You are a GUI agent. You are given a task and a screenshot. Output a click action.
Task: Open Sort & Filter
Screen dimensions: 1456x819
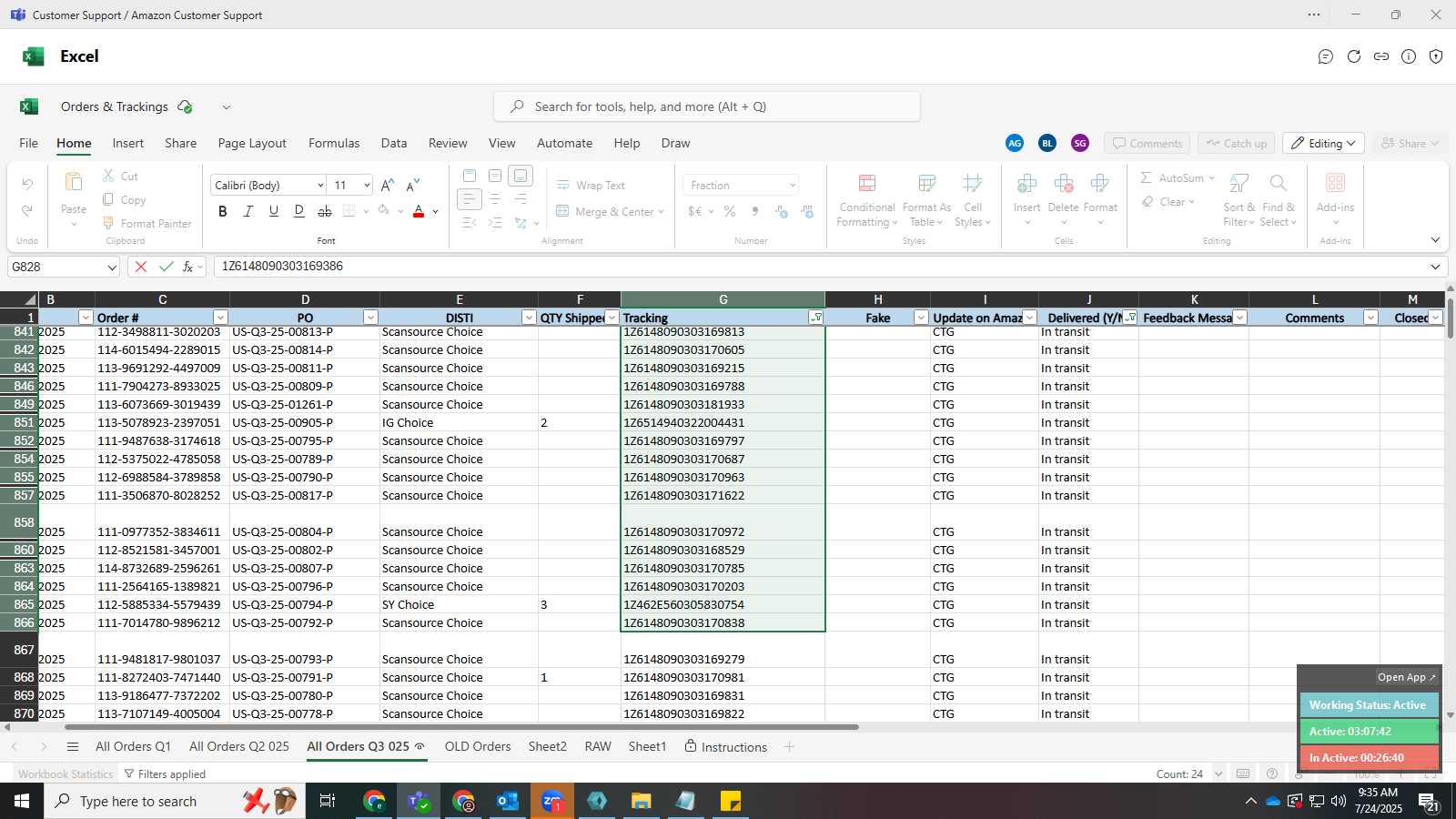[1239, 201]
